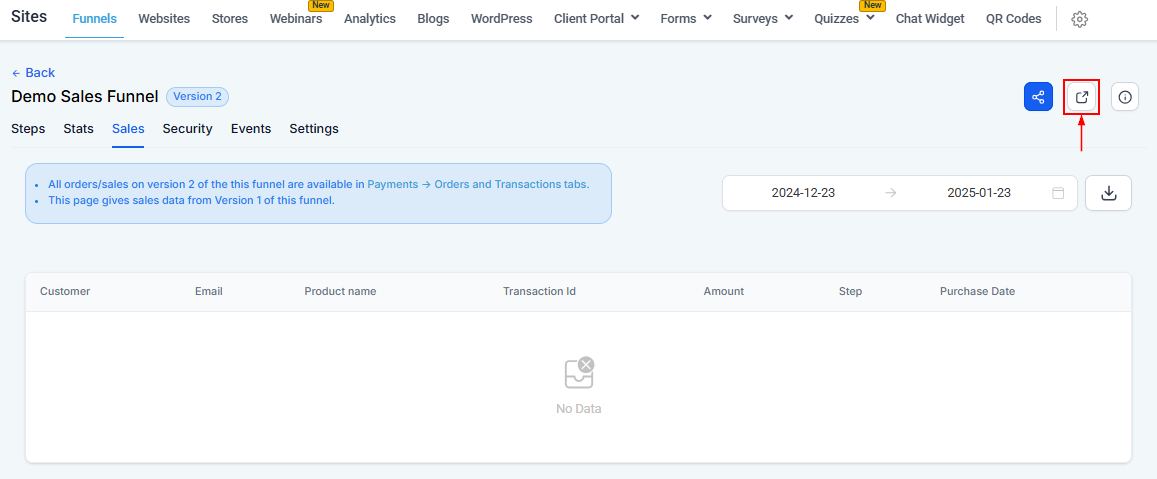This screenshot has width=1157, height=479.
Task: Open Chat Widget section
Action: click(x=930, y=19)
